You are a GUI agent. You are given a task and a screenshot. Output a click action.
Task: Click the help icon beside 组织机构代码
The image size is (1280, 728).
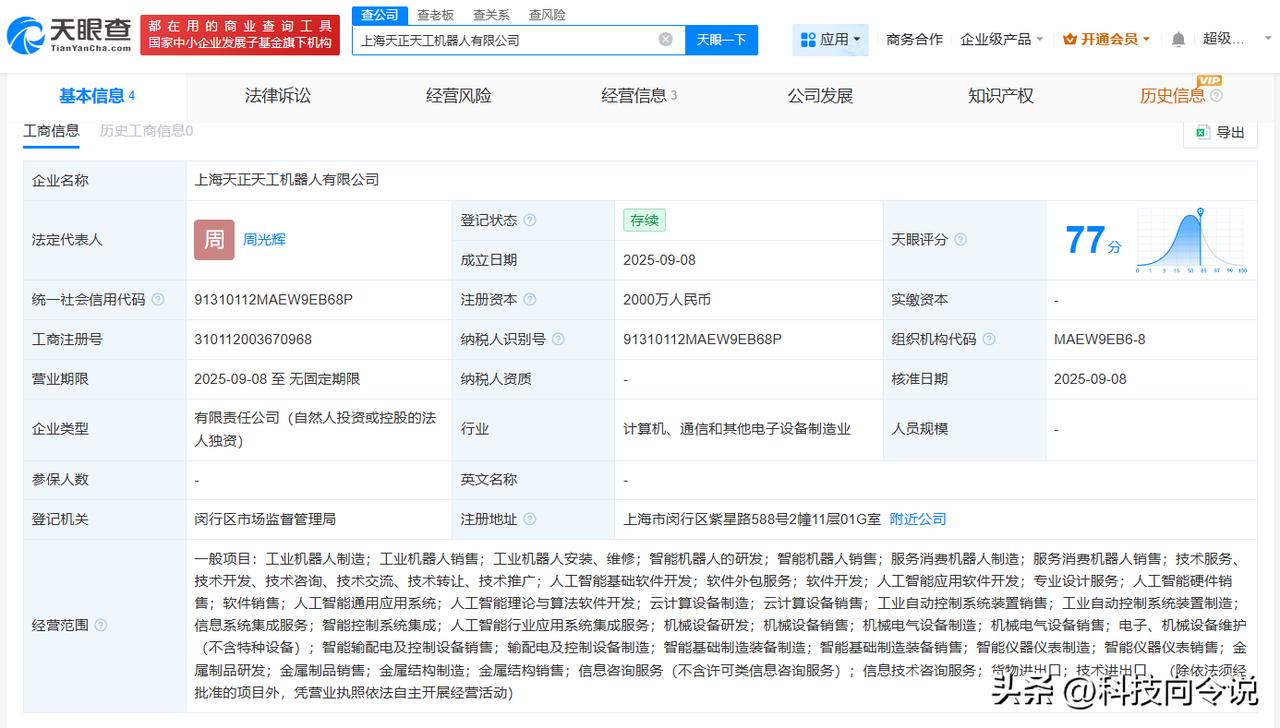tap(989, 339)
